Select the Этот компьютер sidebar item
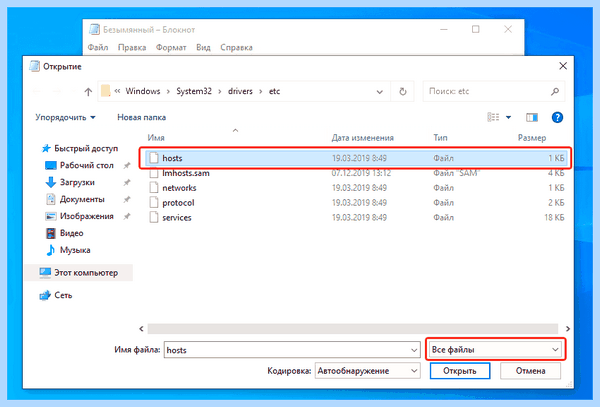 pos(79,273)
